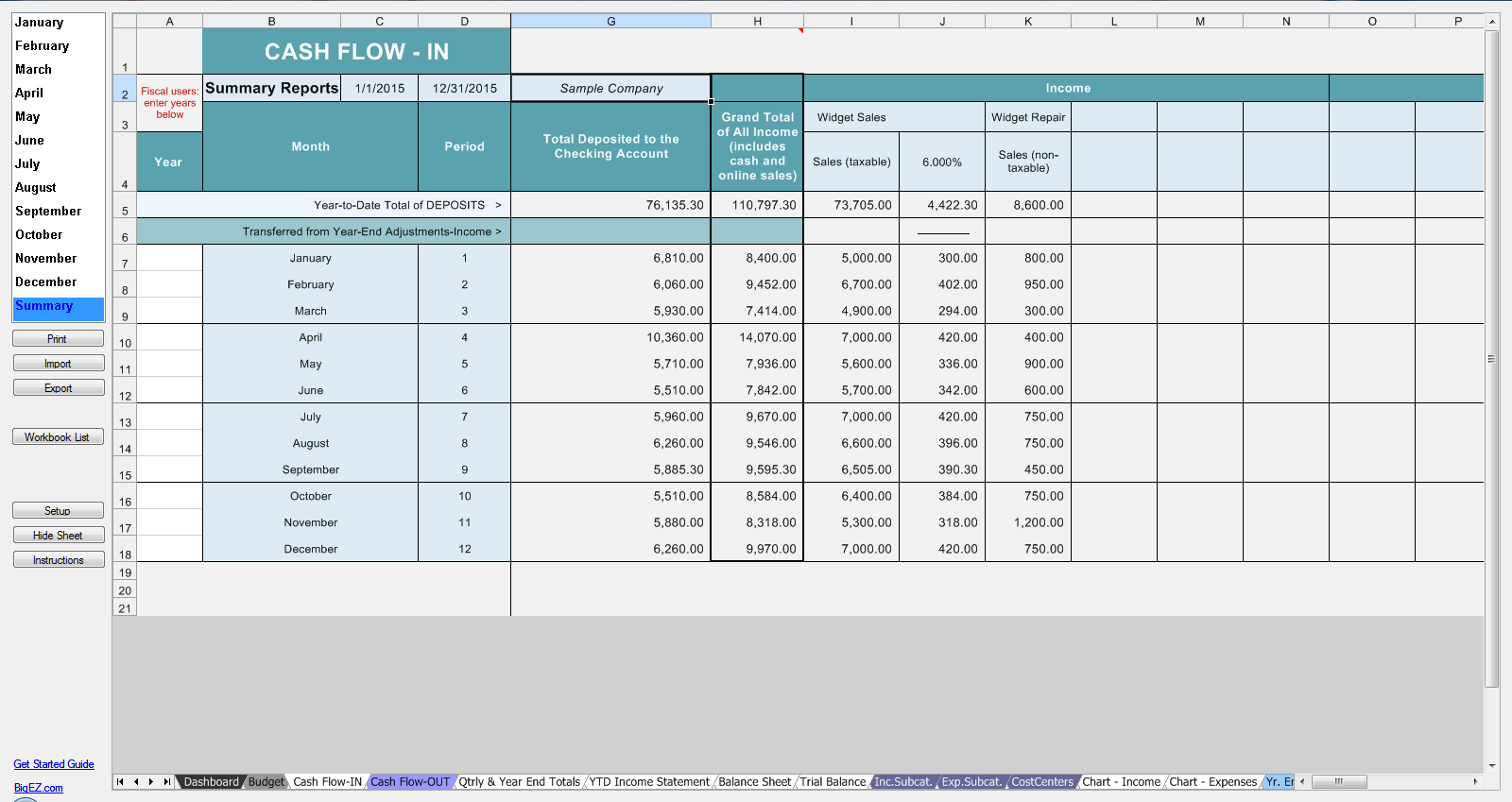Select start date cell 1/1/2015
Viewport: 1512px width, 802px height.
(380, 88)
